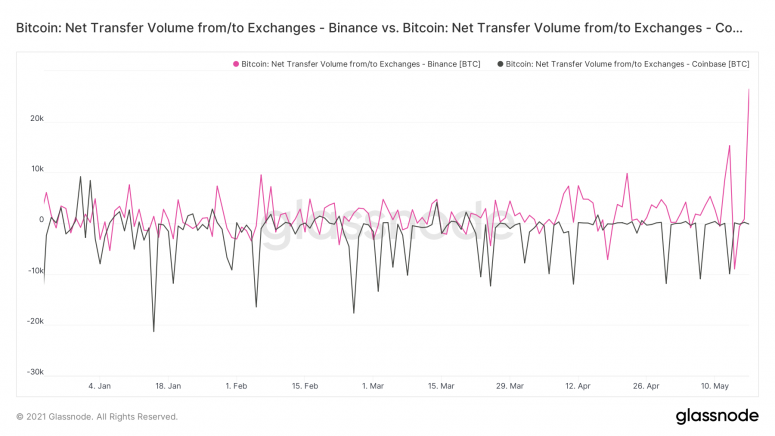This screenshot has height=436, width=775.
Task: Click the copyright Glassnode notice
Action: pos(97,416)
